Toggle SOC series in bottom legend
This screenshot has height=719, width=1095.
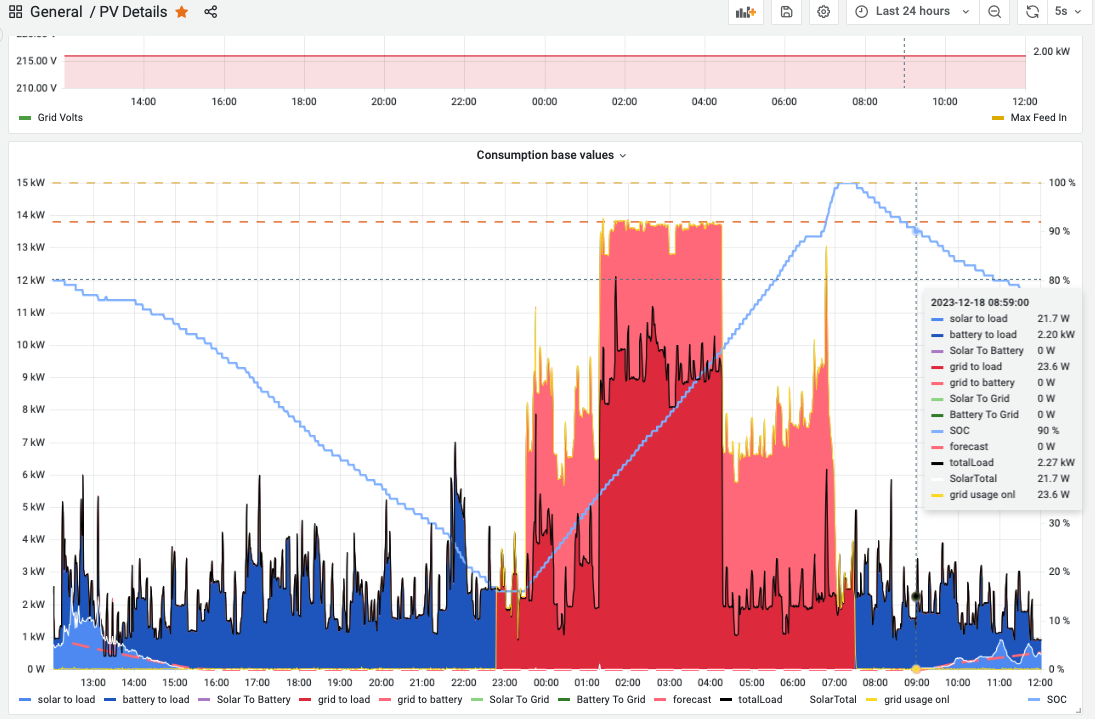click(1057, 699)
